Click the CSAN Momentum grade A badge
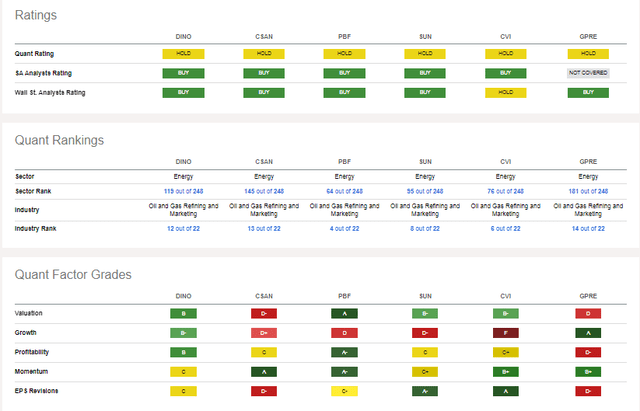 [x=264, y=372]
